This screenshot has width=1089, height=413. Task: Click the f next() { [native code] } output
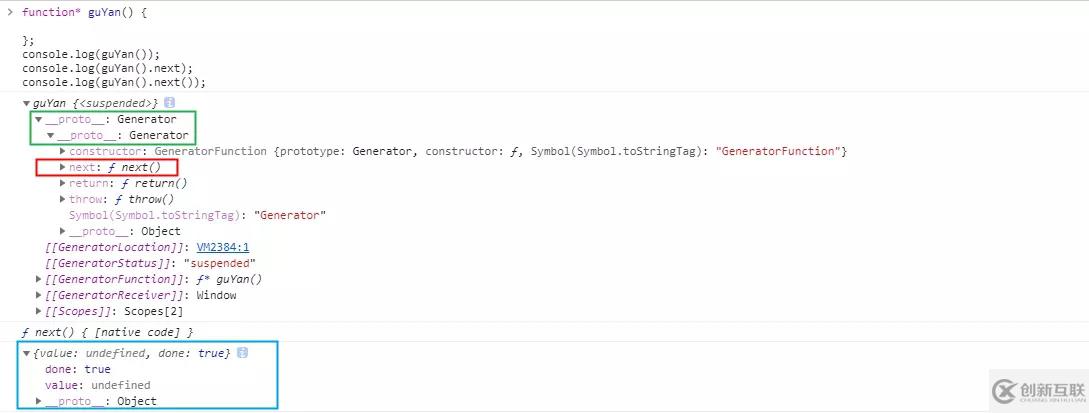(108, 332)
